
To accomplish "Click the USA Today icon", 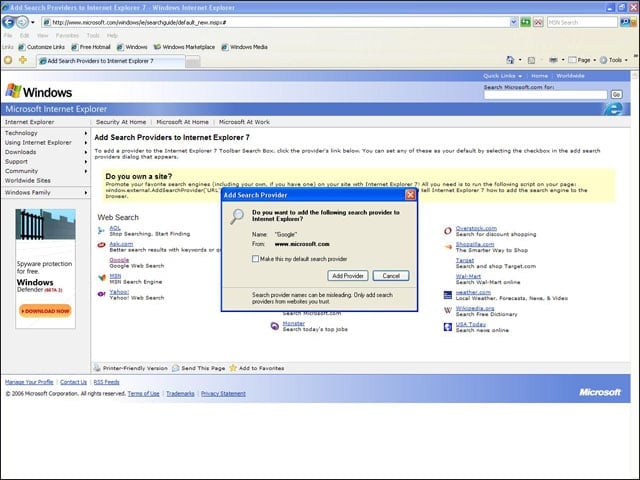I will click(x=448, y=327).
